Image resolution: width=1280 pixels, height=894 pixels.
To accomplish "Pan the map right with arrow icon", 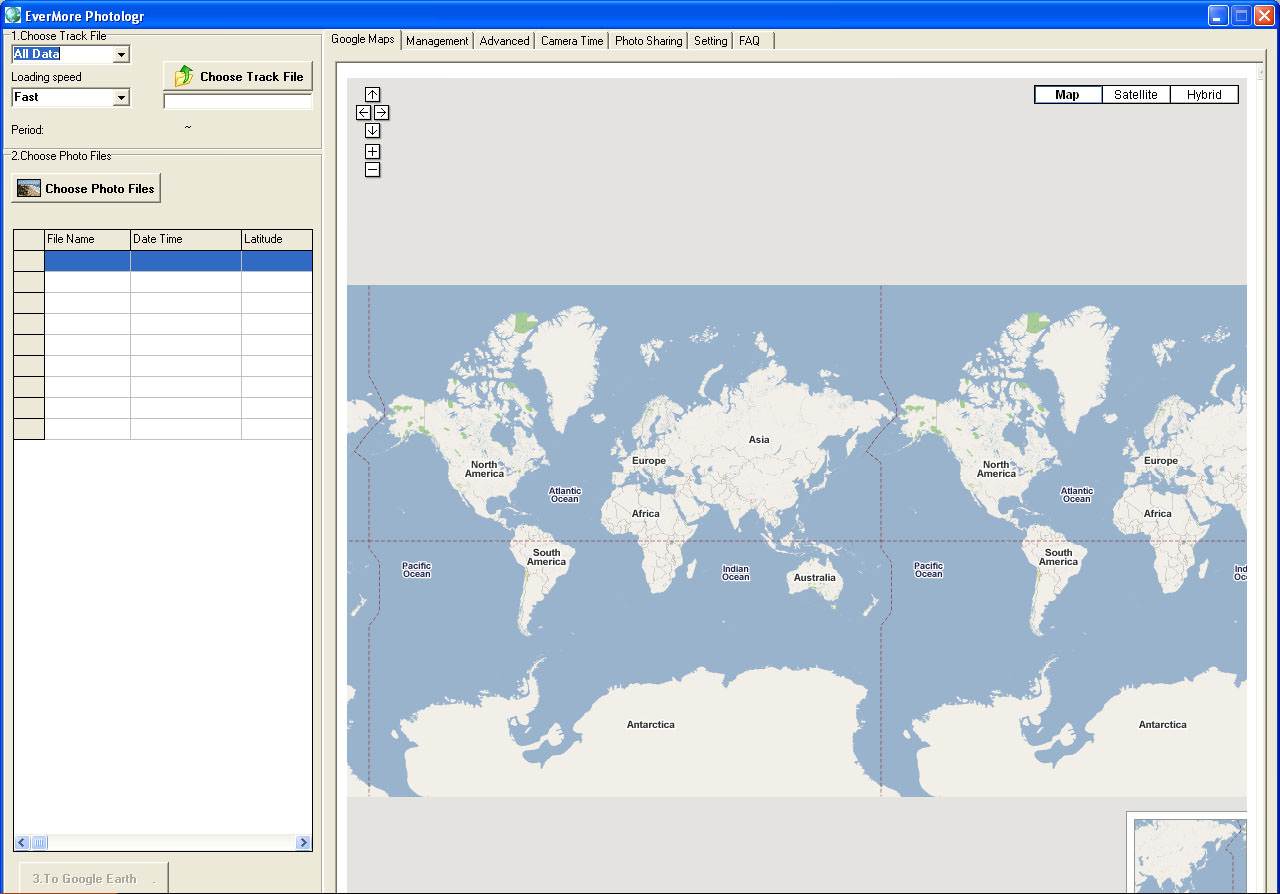I will coord(381,113).
